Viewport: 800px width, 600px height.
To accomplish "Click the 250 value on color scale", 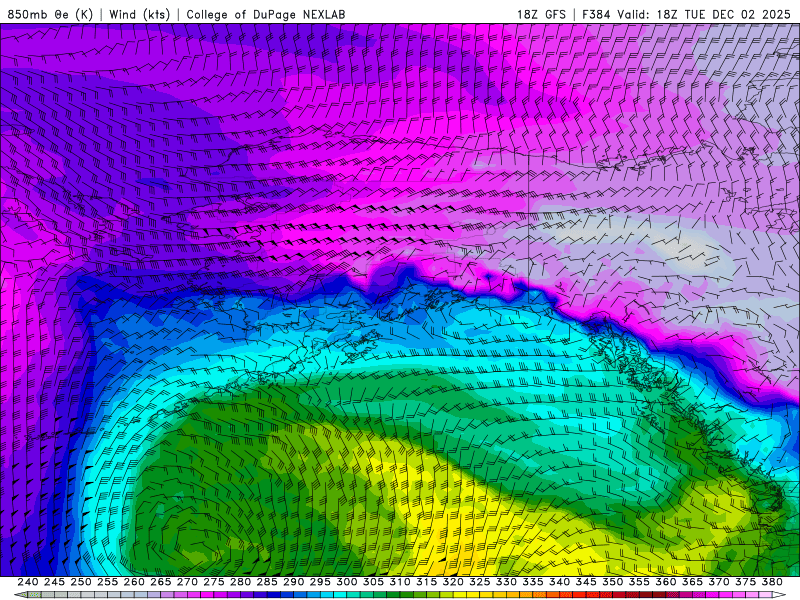I will tap(81, 582).
